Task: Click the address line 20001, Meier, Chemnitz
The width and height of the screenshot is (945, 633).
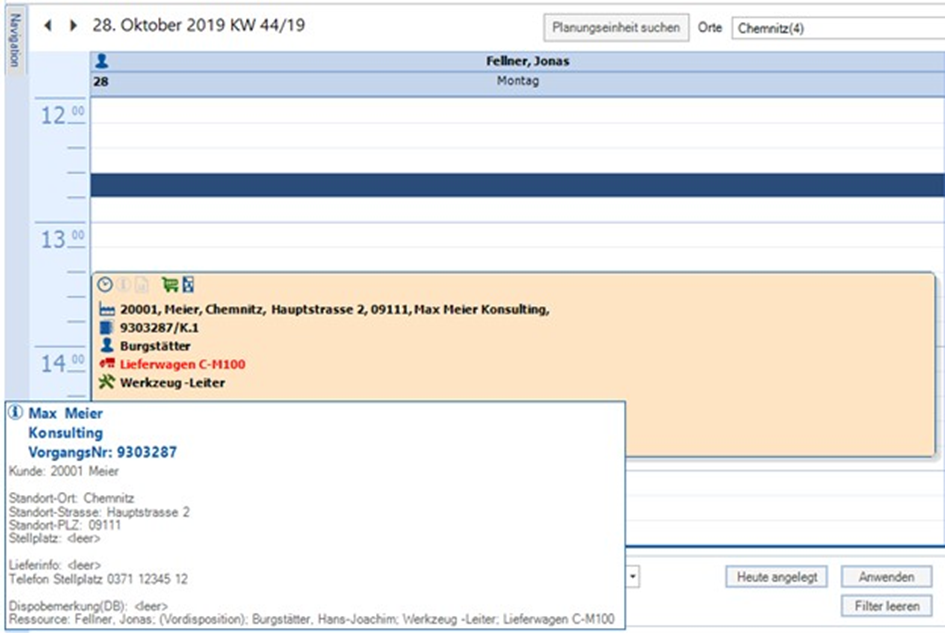Action: 334,310
